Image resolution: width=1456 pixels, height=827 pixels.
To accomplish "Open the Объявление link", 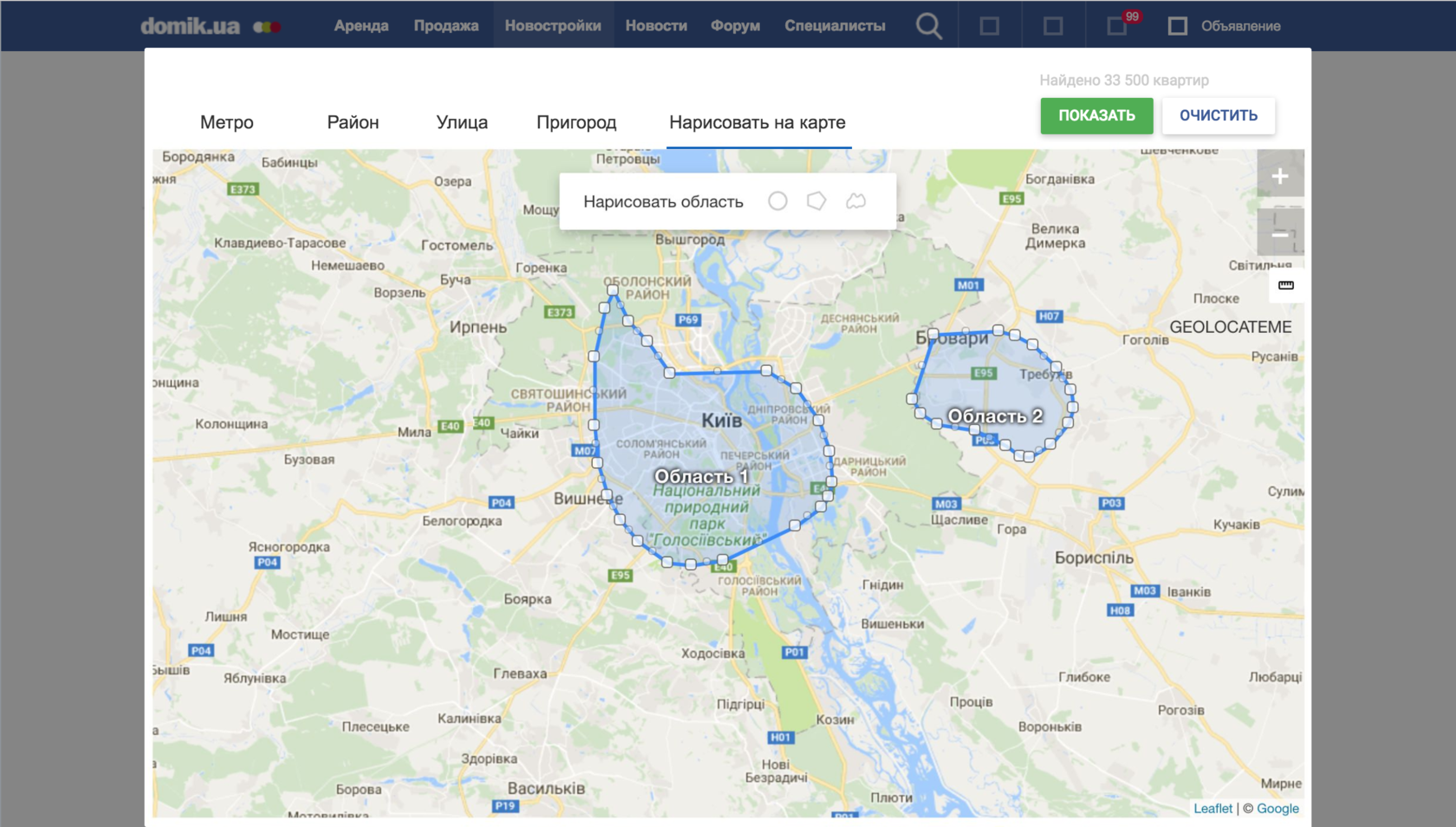I will coord(1240,26).
